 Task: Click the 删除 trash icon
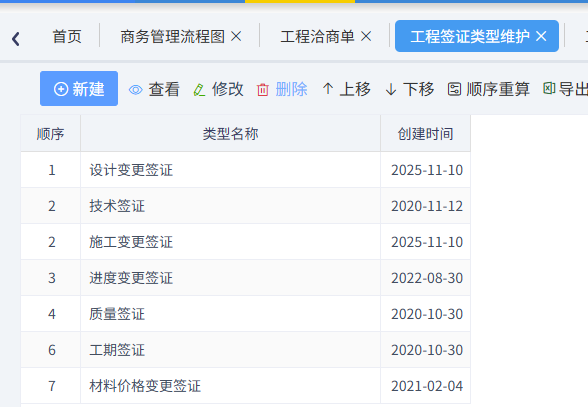(x=262, y=90)
